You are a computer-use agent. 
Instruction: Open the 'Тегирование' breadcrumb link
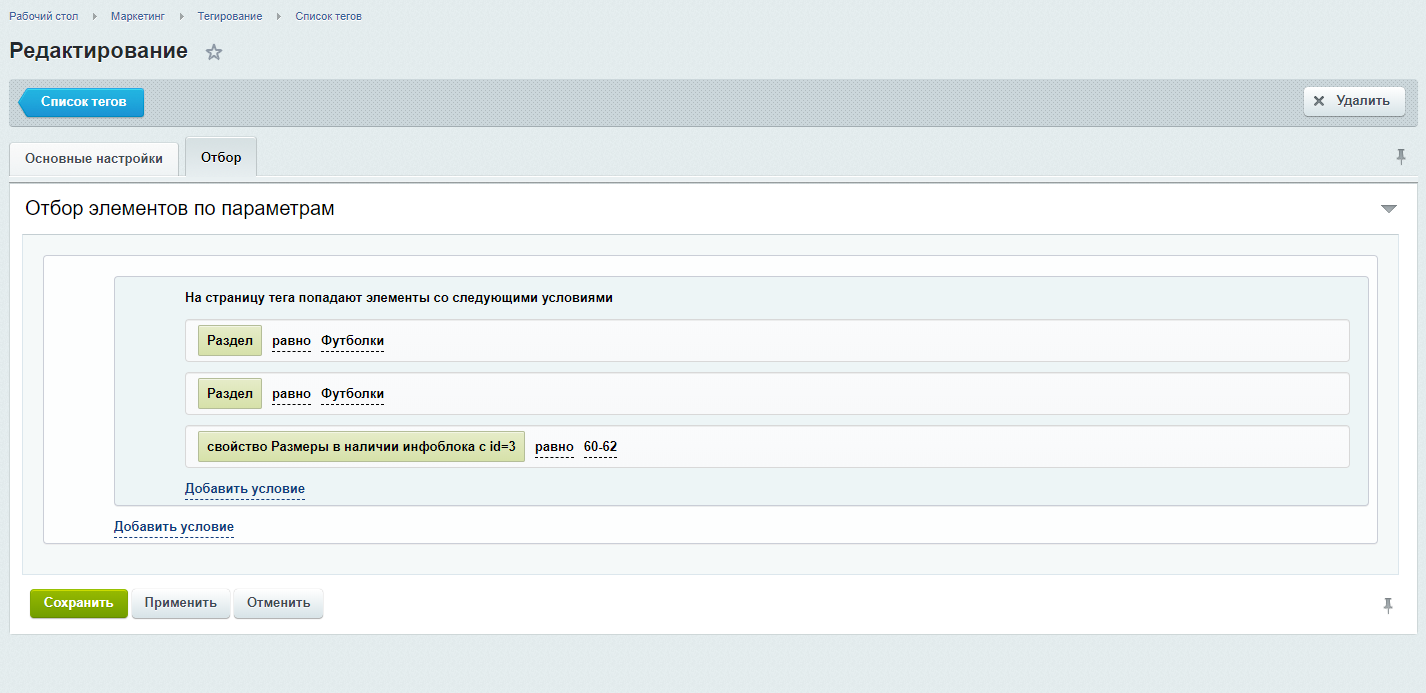(229, 16)
